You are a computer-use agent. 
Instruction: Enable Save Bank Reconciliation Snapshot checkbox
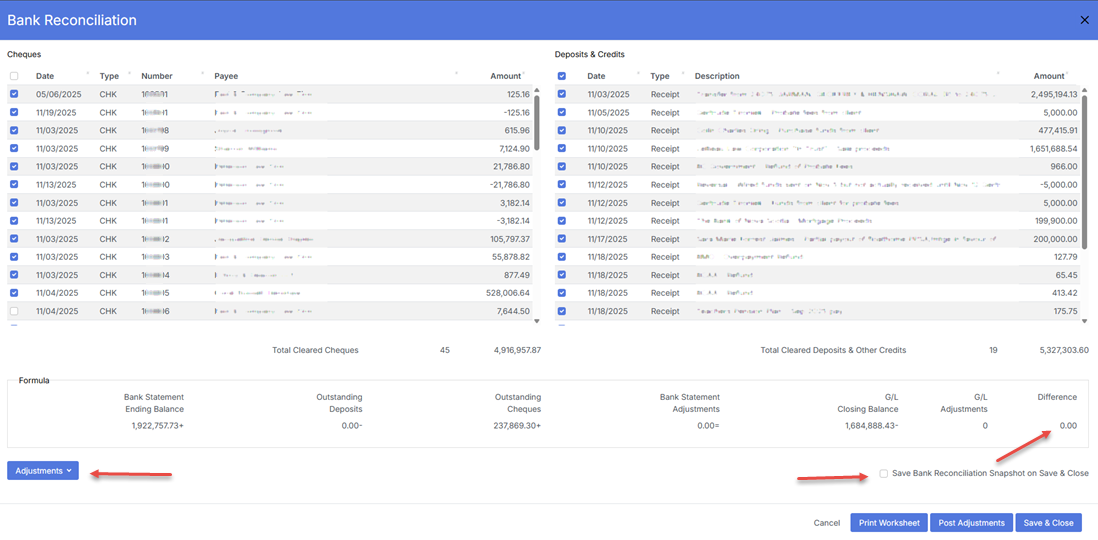point(883,473)
